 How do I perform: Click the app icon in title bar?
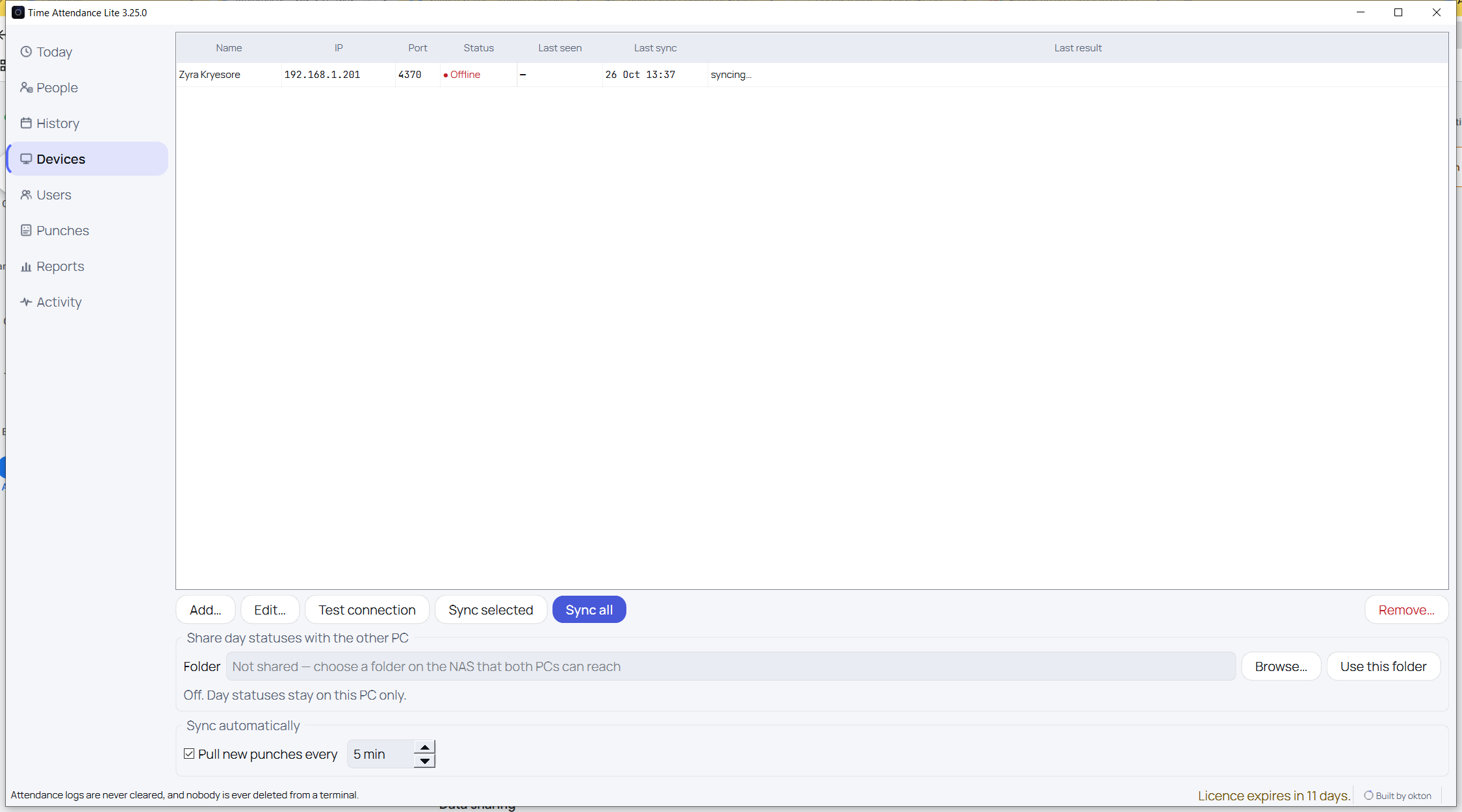coord(18,12)
